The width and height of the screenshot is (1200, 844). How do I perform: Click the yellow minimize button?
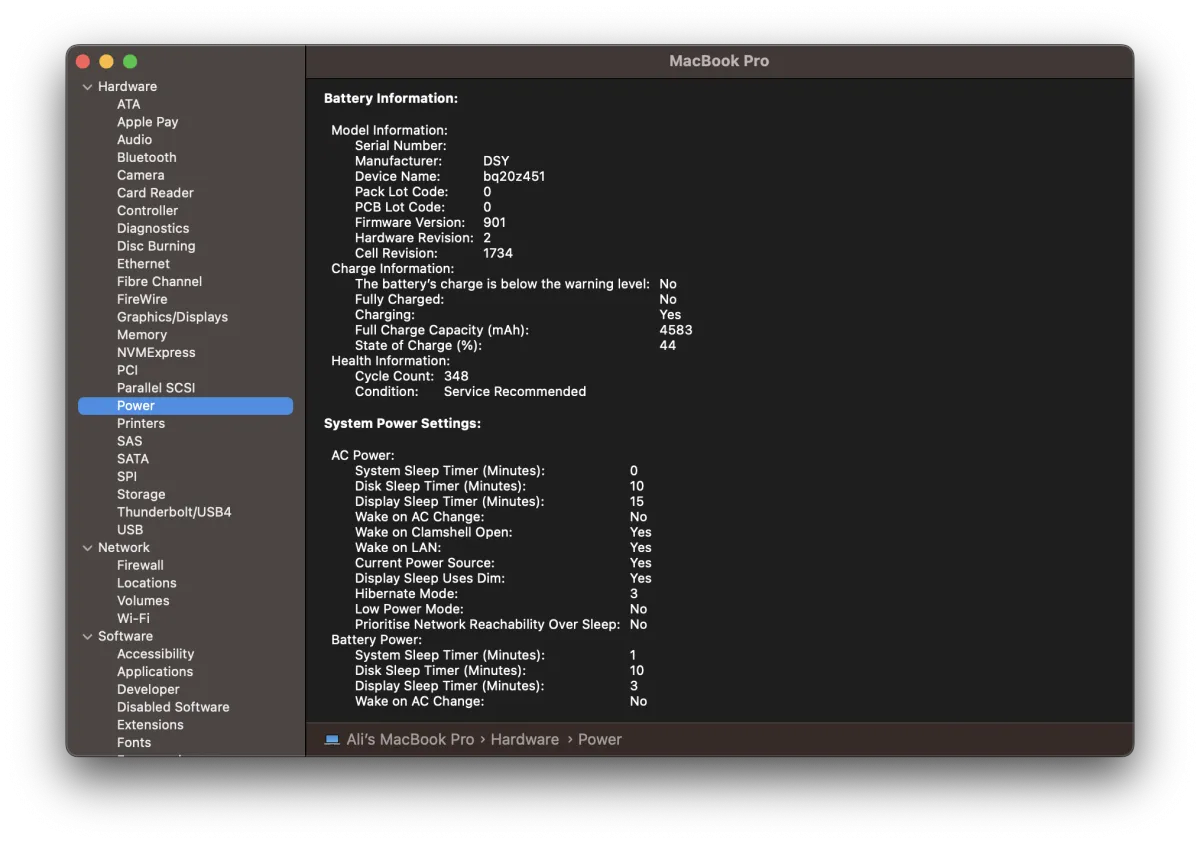tap(106, 62)
